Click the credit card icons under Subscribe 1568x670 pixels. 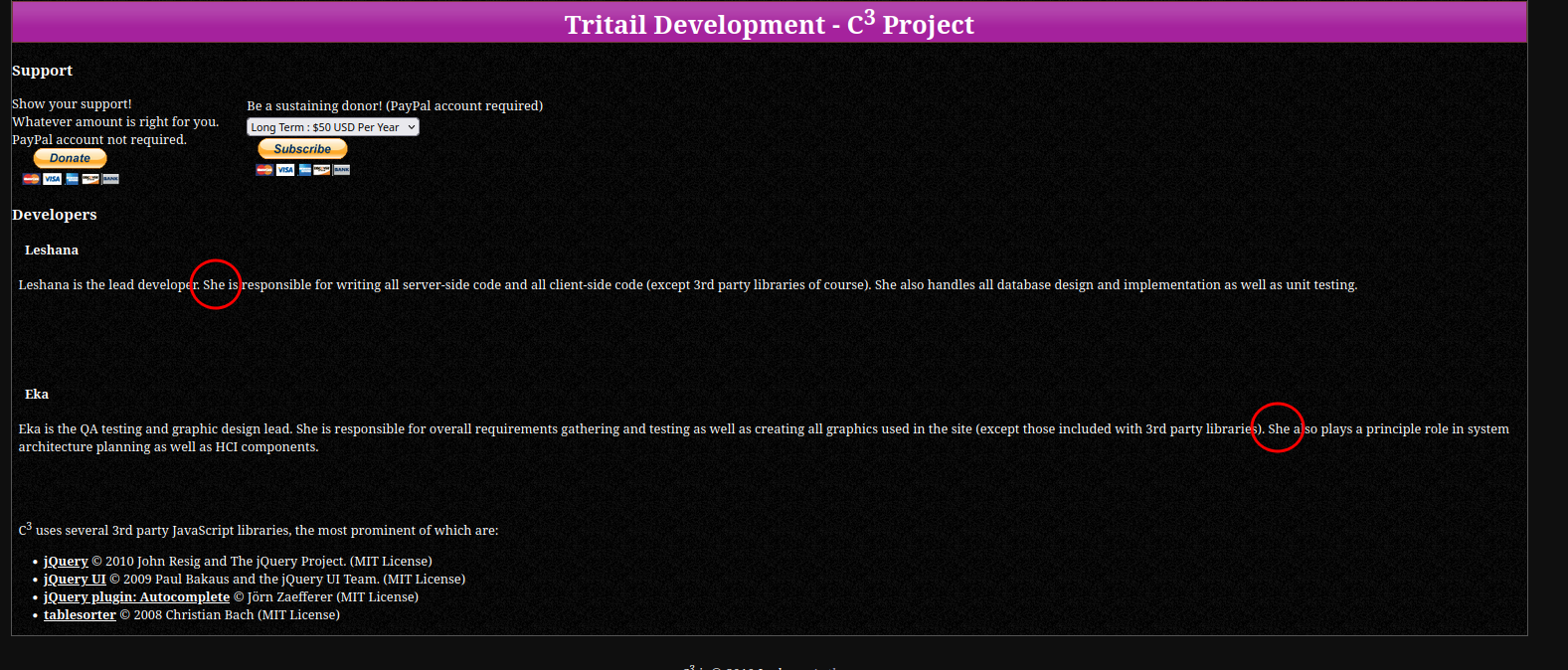pyautogui.click(x=303, y=170)
